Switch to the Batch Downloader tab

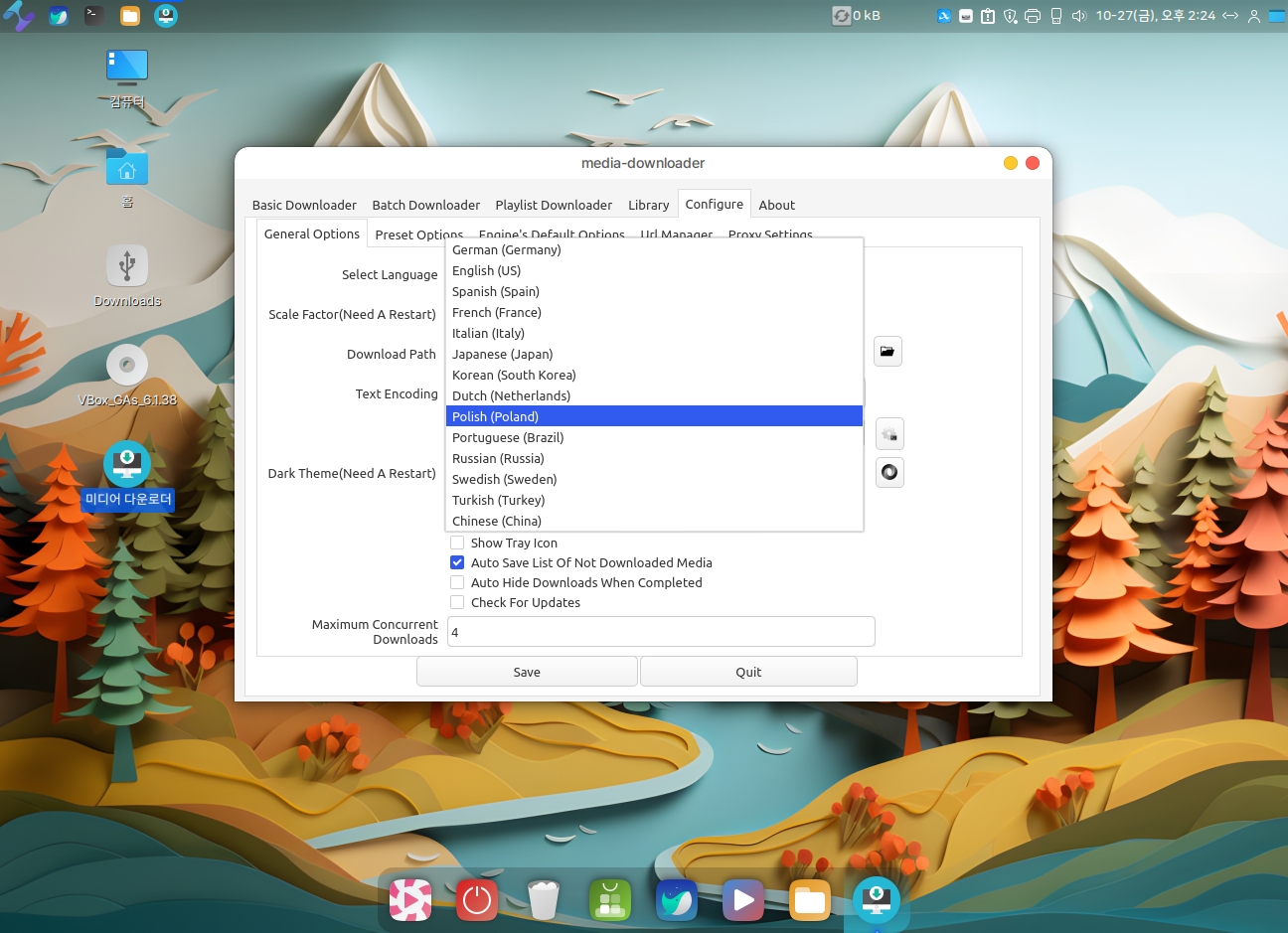pos(425,205)
